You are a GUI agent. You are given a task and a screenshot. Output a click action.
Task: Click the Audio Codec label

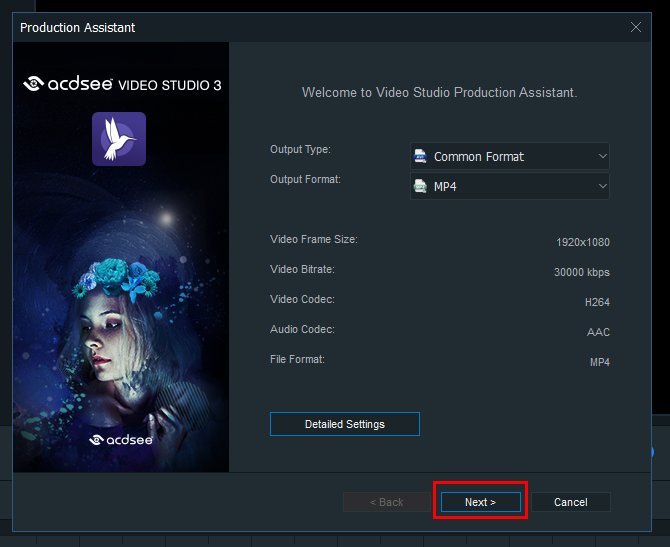302,329
